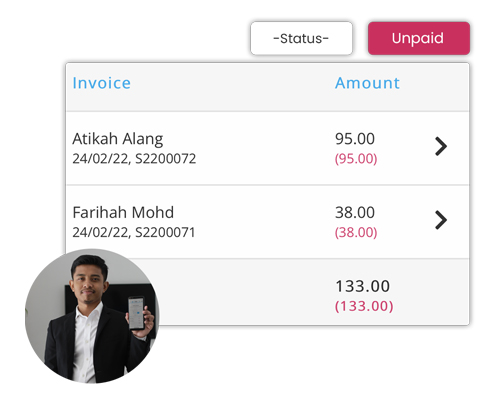Click the 38.00 invoice amount

coord(355,212)
